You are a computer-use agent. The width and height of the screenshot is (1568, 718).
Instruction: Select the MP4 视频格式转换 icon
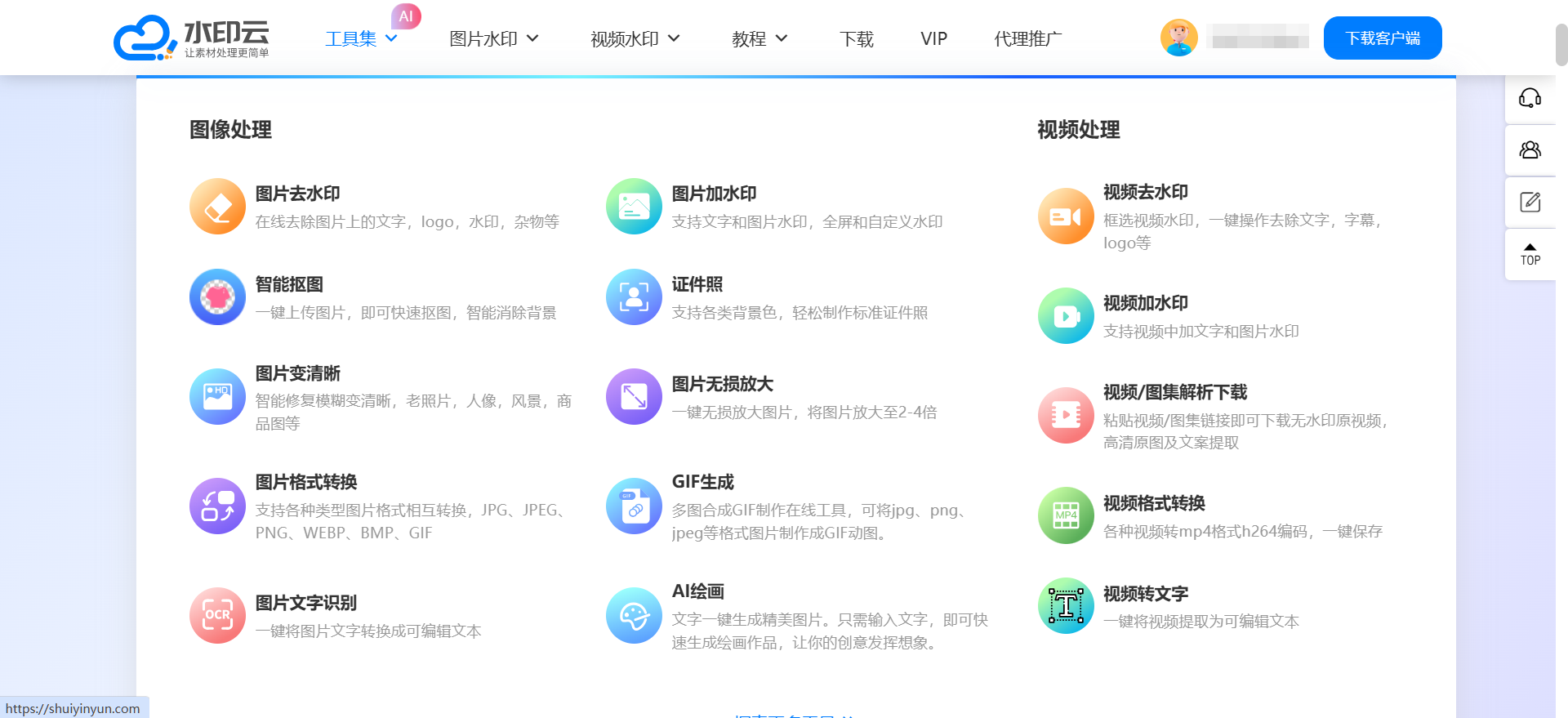tap(1066, 515)
